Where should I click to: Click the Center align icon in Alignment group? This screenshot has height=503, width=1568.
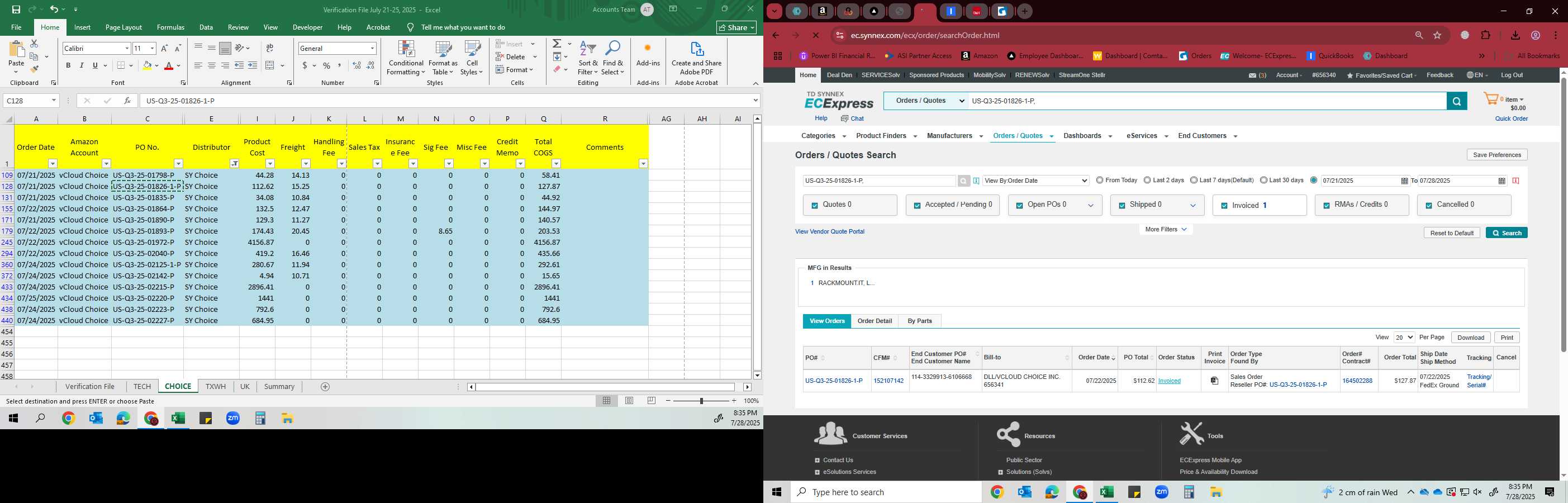click(211, 66)
